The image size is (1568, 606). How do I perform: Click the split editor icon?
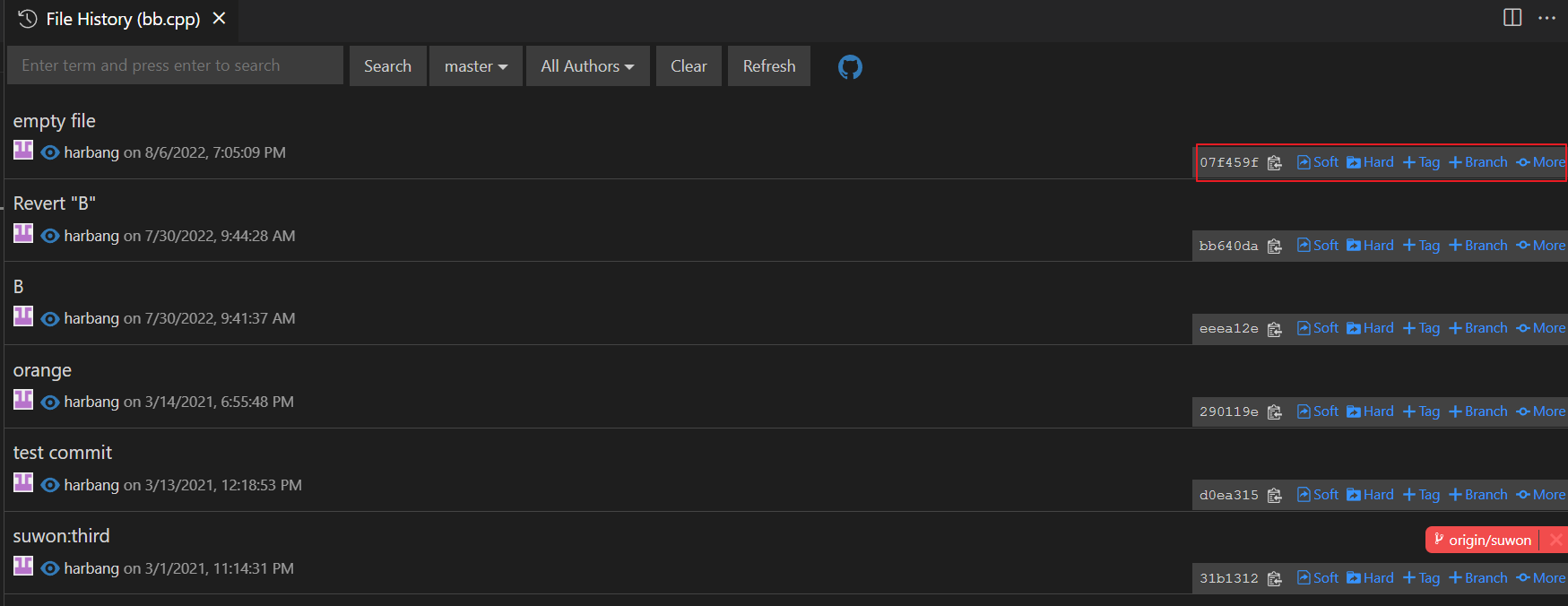(x=1512, y=18)
